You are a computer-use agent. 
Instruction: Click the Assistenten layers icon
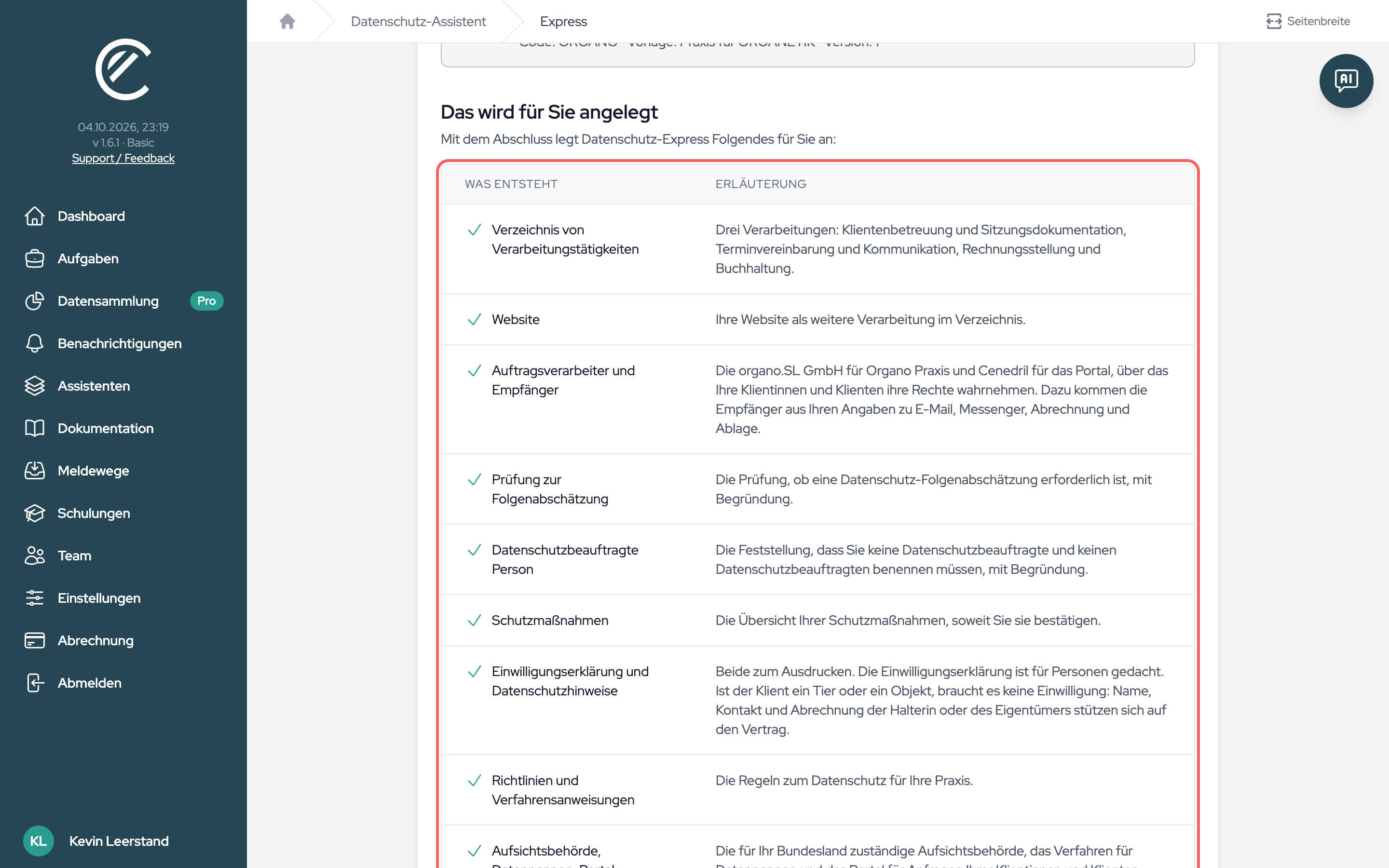pyautogui.click(x=34, y=386)
